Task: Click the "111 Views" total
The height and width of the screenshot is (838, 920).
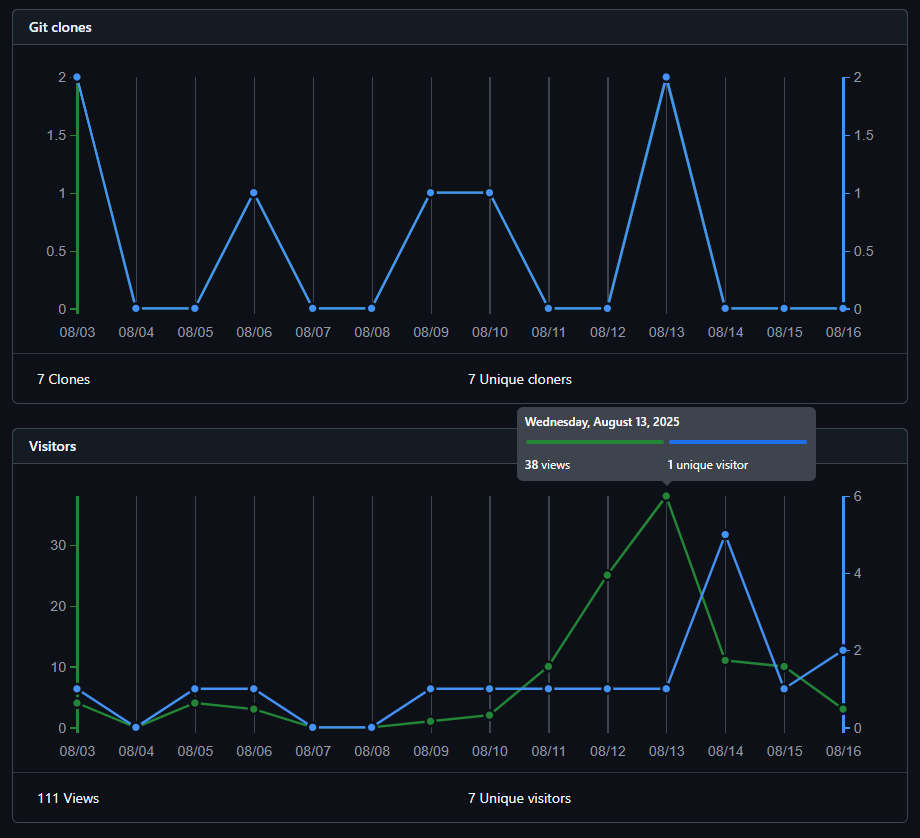Action: 68,798
